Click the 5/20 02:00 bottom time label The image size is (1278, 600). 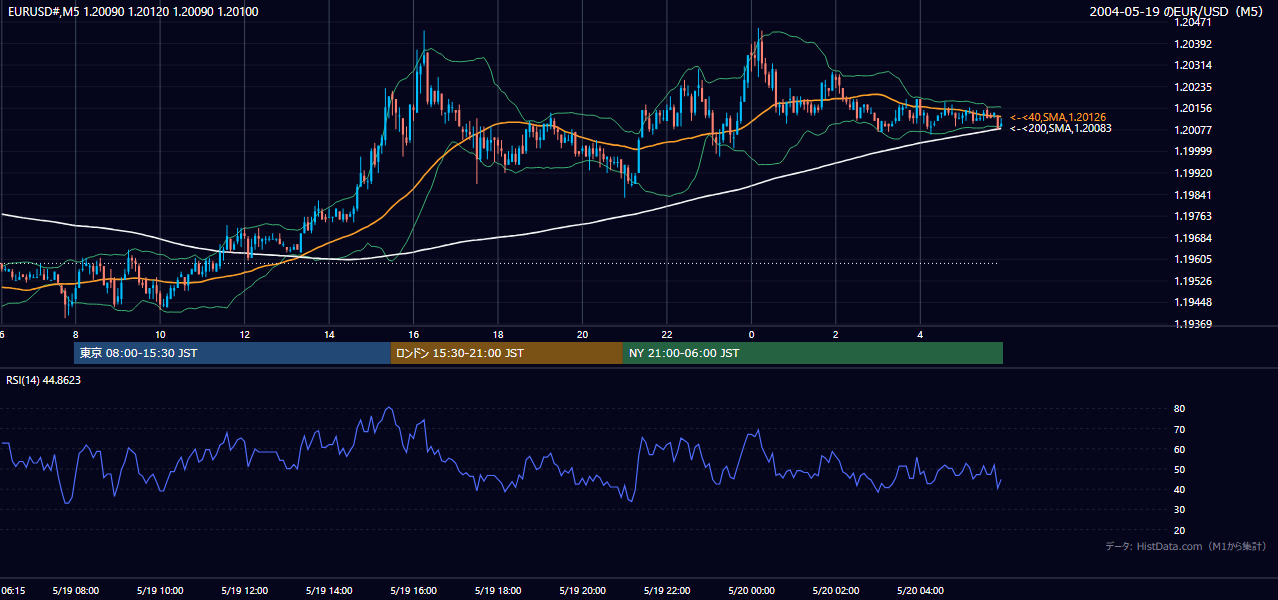[x=835, y=591]
